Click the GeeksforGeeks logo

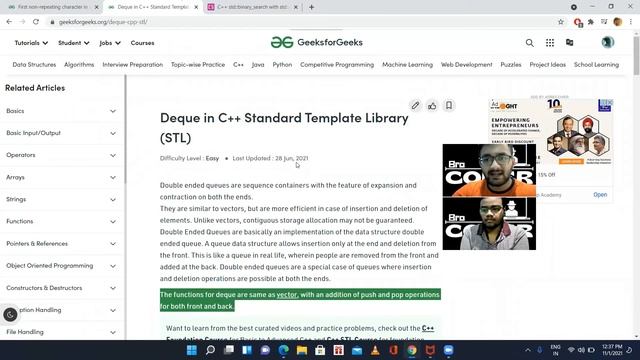[x=317, y=42]
